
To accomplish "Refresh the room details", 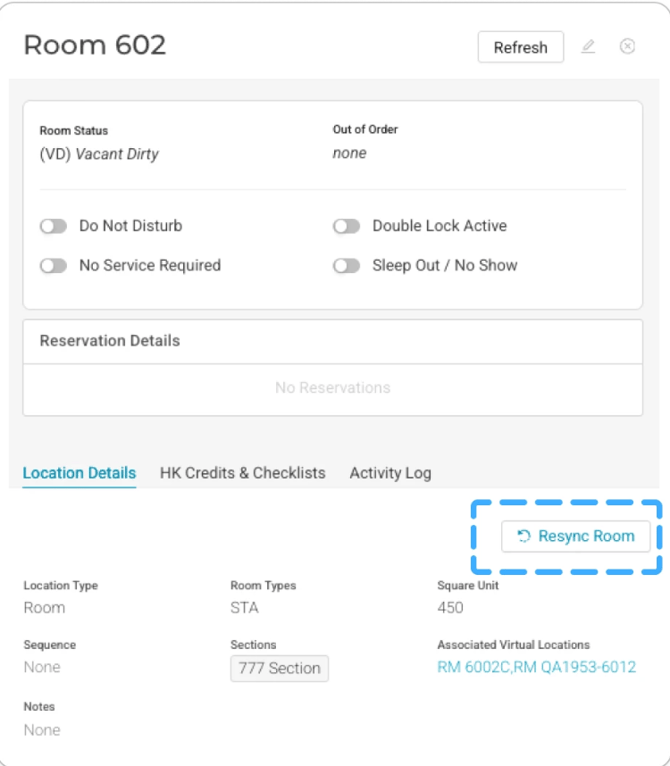I will point(520,47).
